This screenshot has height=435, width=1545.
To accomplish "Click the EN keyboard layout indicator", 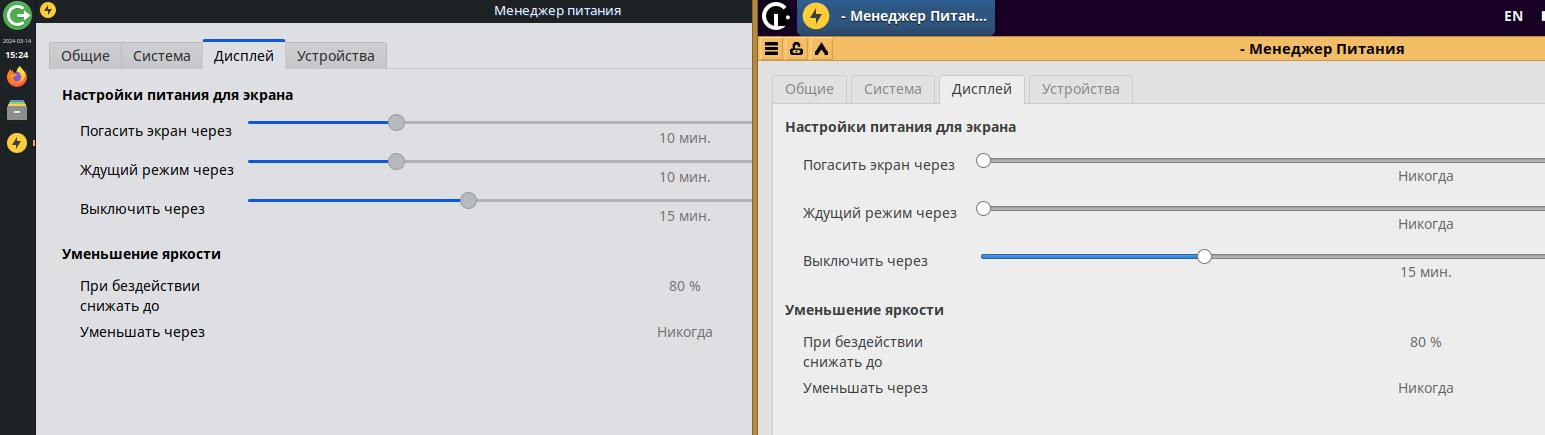I will [1513, 16].
